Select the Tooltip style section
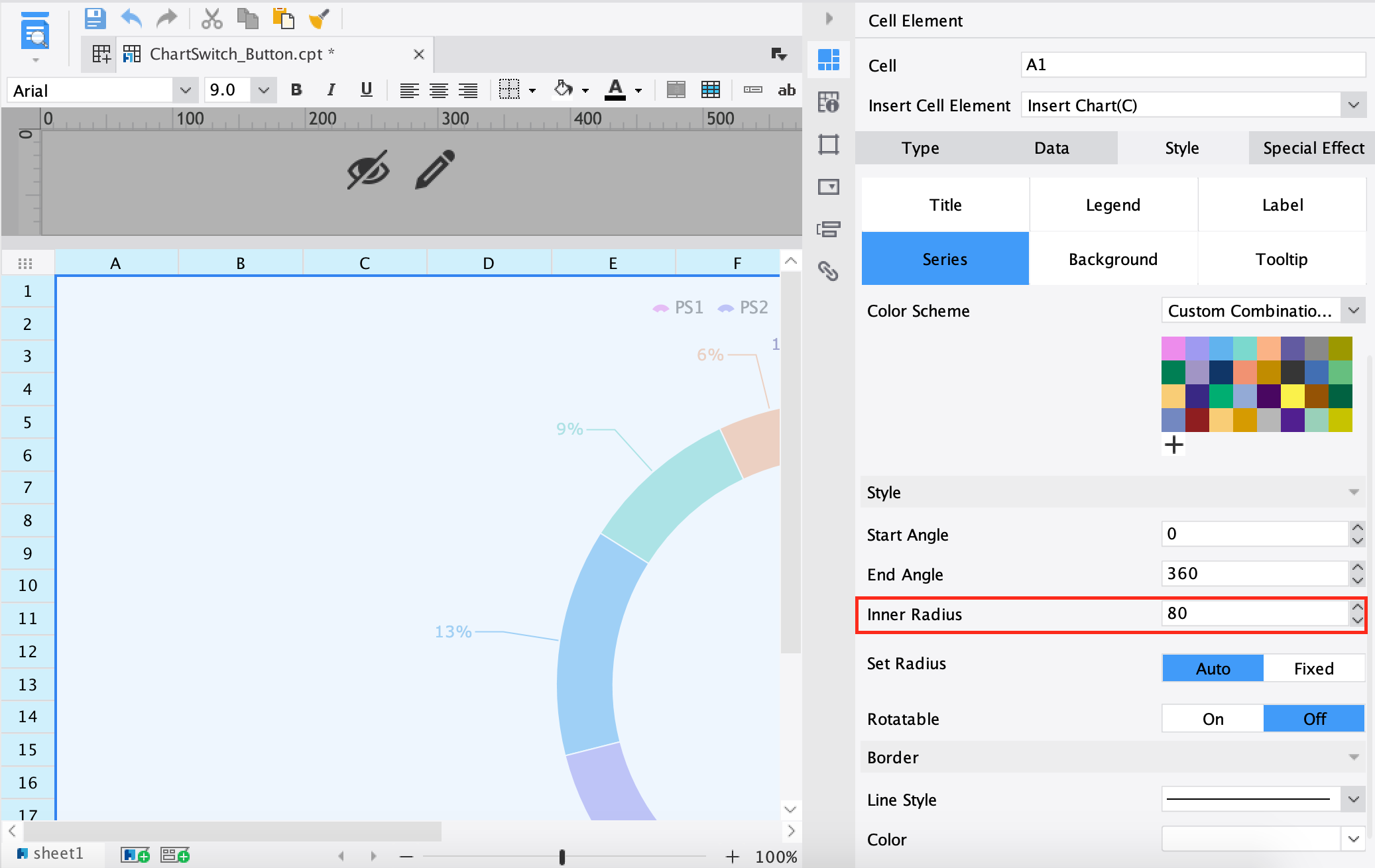The height and width of the screenshot is (868, 1375). tap(1281, 259)
